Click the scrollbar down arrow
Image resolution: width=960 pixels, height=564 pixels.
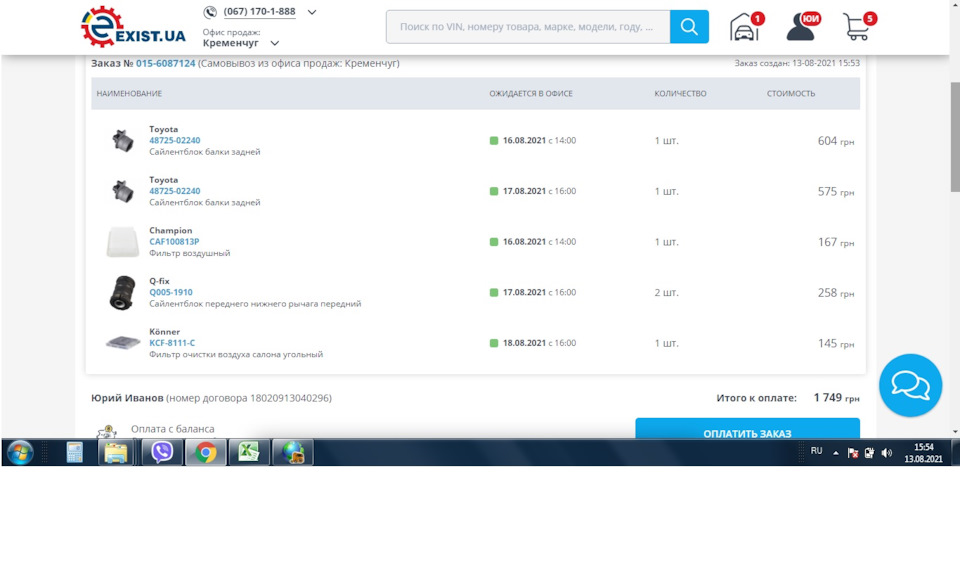point(955,432)
